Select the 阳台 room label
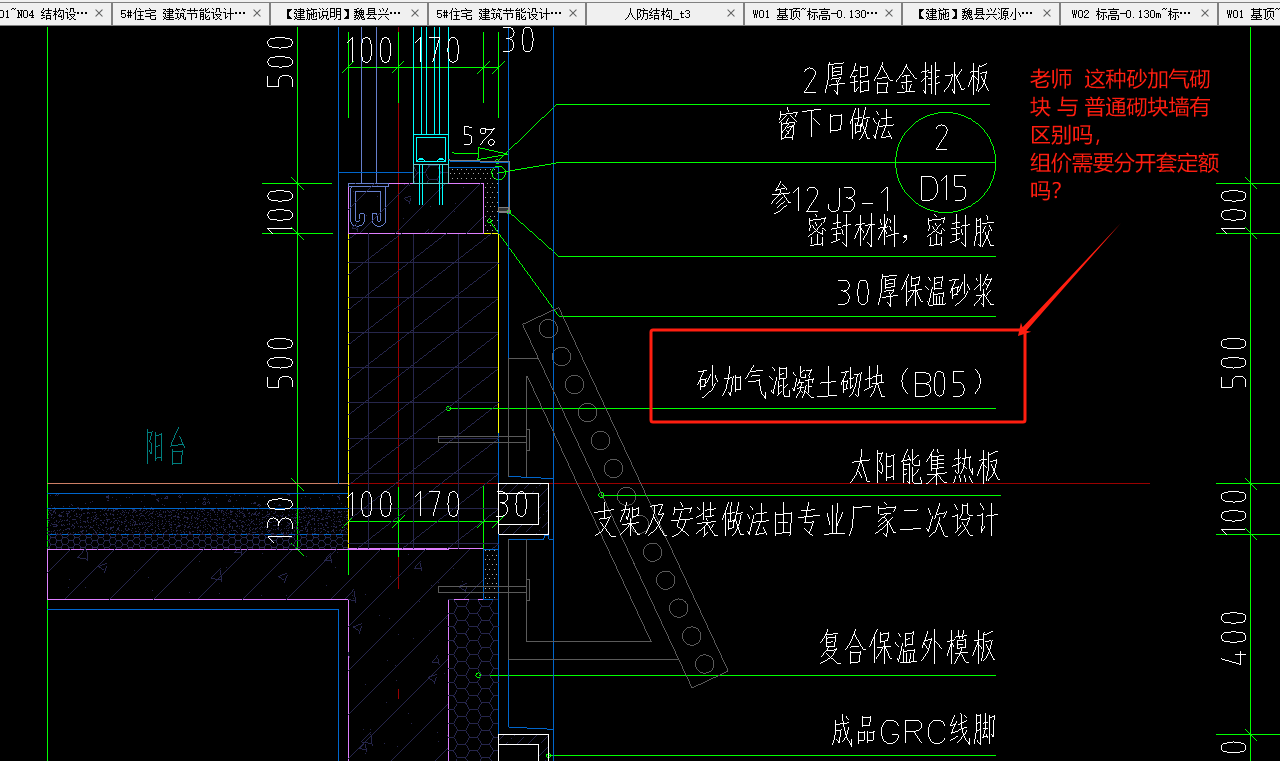 (166, 447)
